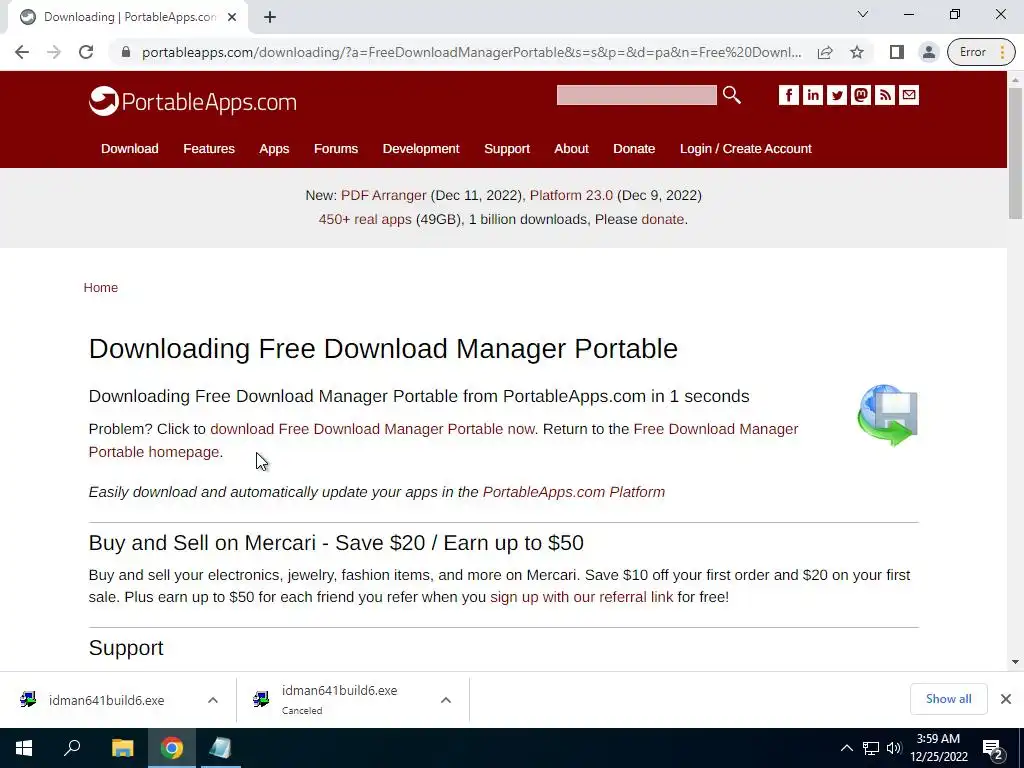The height and width of the screenshot is (768, 1024).
Task: Open the Features menu item
Action: click(209, 149)
